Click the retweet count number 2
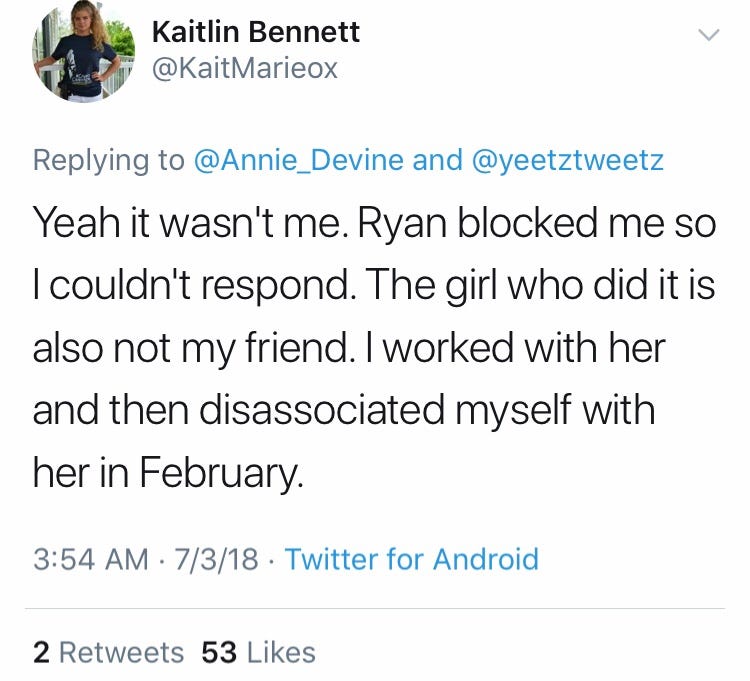The image size is (750, 681). click(x=41, y=653)
